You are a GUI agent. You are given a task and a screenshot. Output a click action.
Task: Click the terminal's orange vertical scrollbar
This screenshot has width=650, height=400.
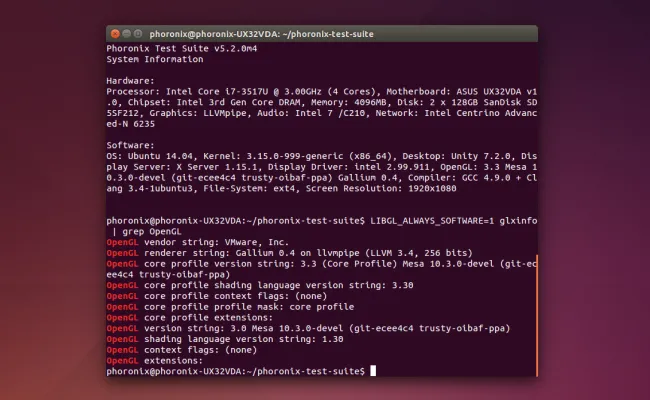[x=536, y=315]
